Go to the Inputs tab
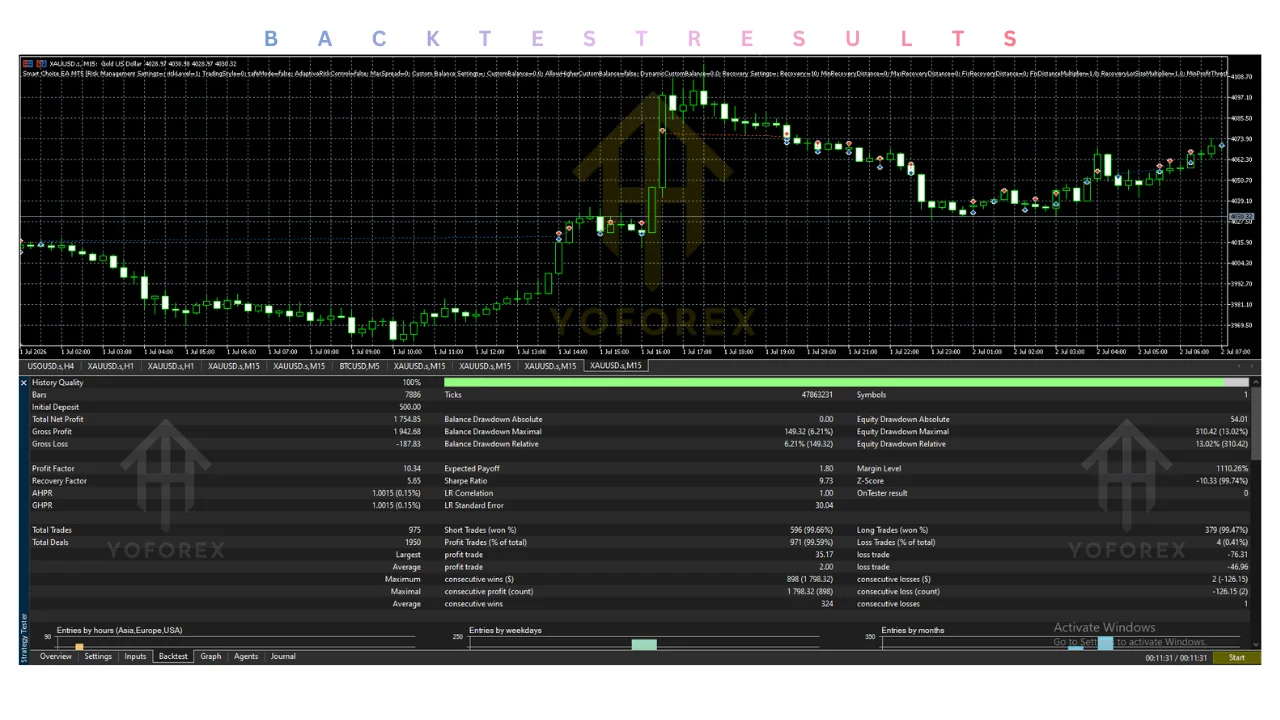This screenshot has width=1280, height=720. pos(135,657)
